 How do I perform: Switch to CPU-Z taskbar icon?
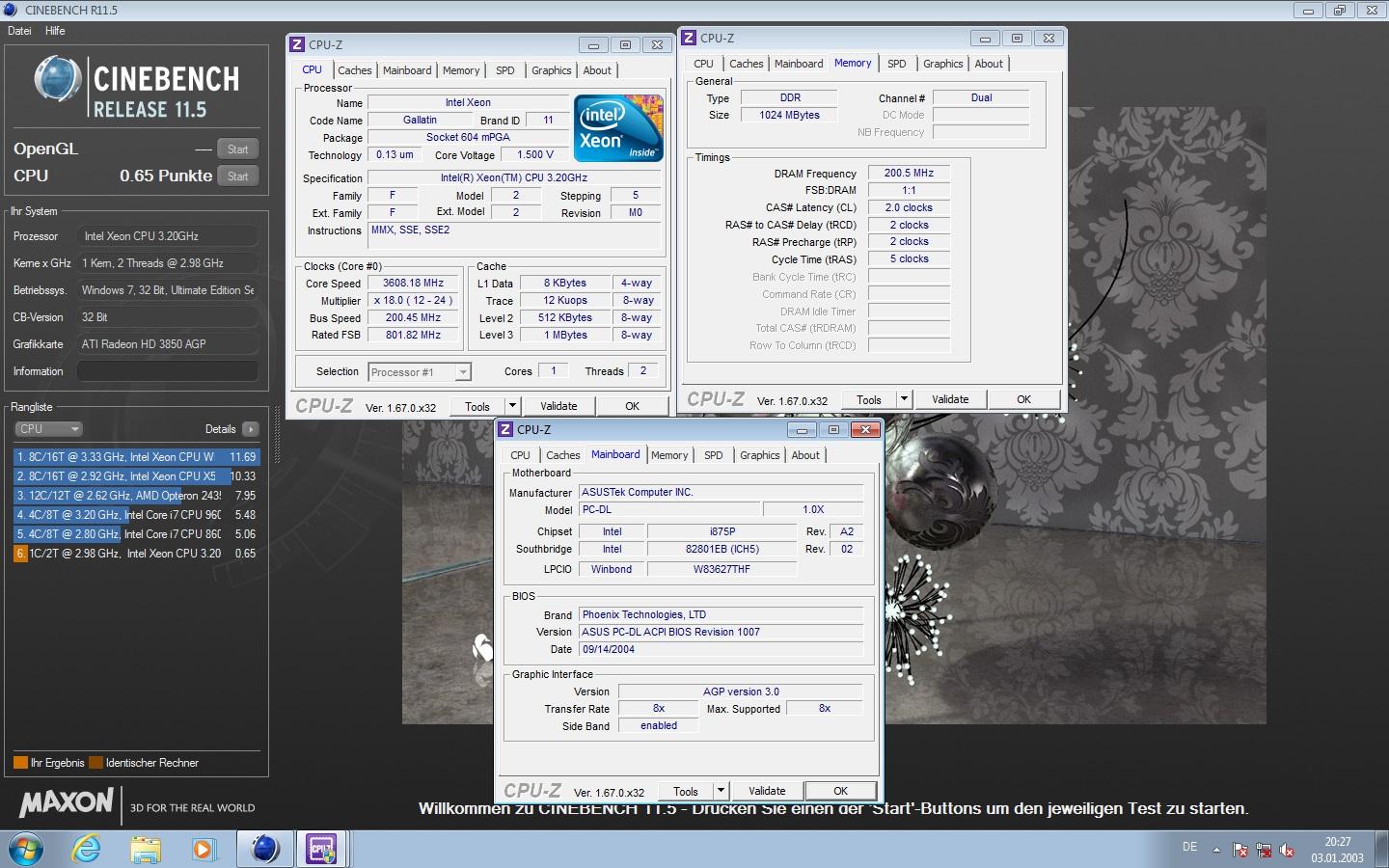click(321, 849)
